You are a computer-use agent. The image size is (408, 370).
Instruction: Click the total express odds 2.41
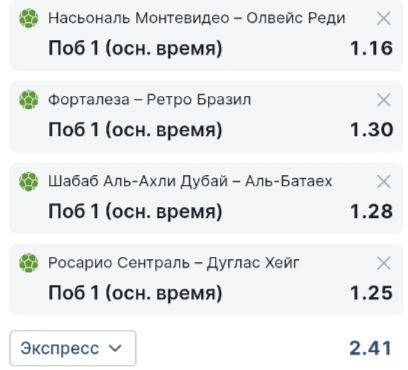click(370, 349)
